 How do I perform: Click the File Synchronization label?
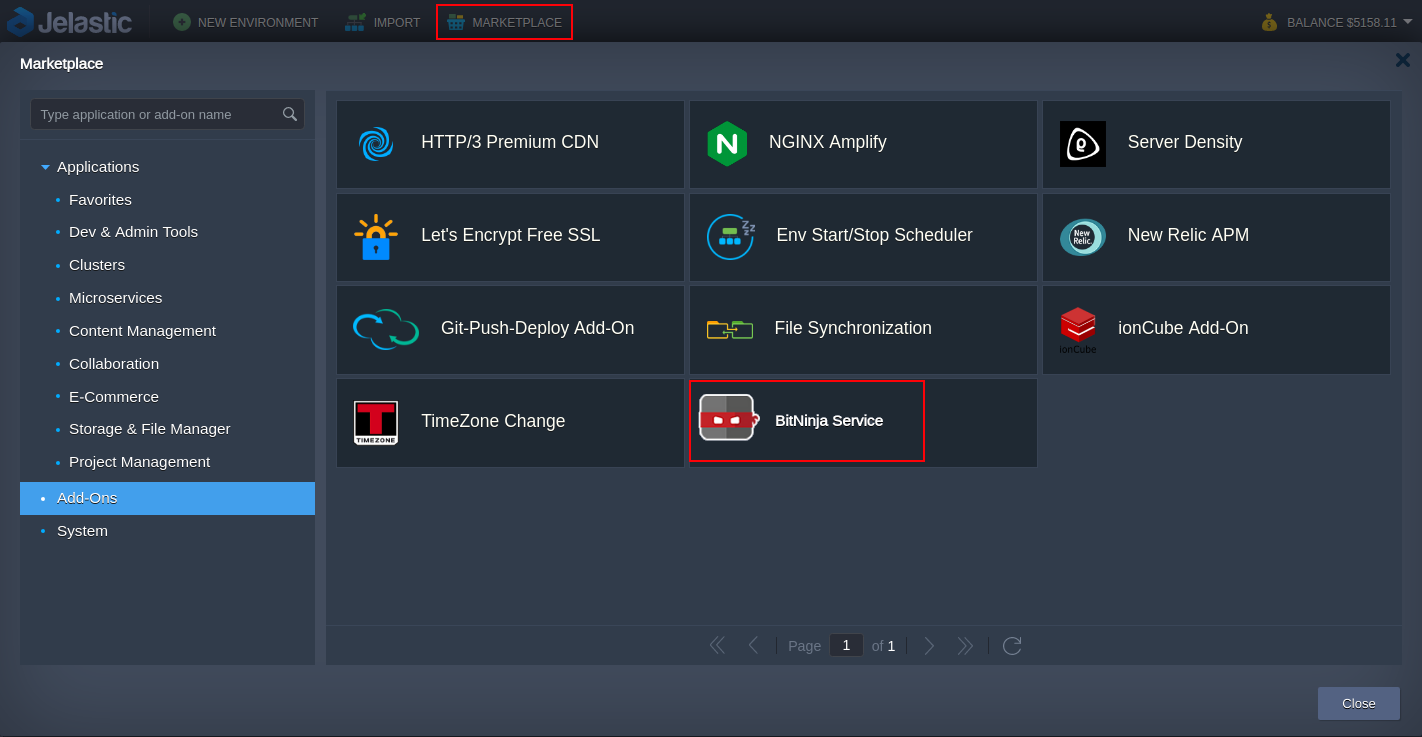(x=853, y=328)
